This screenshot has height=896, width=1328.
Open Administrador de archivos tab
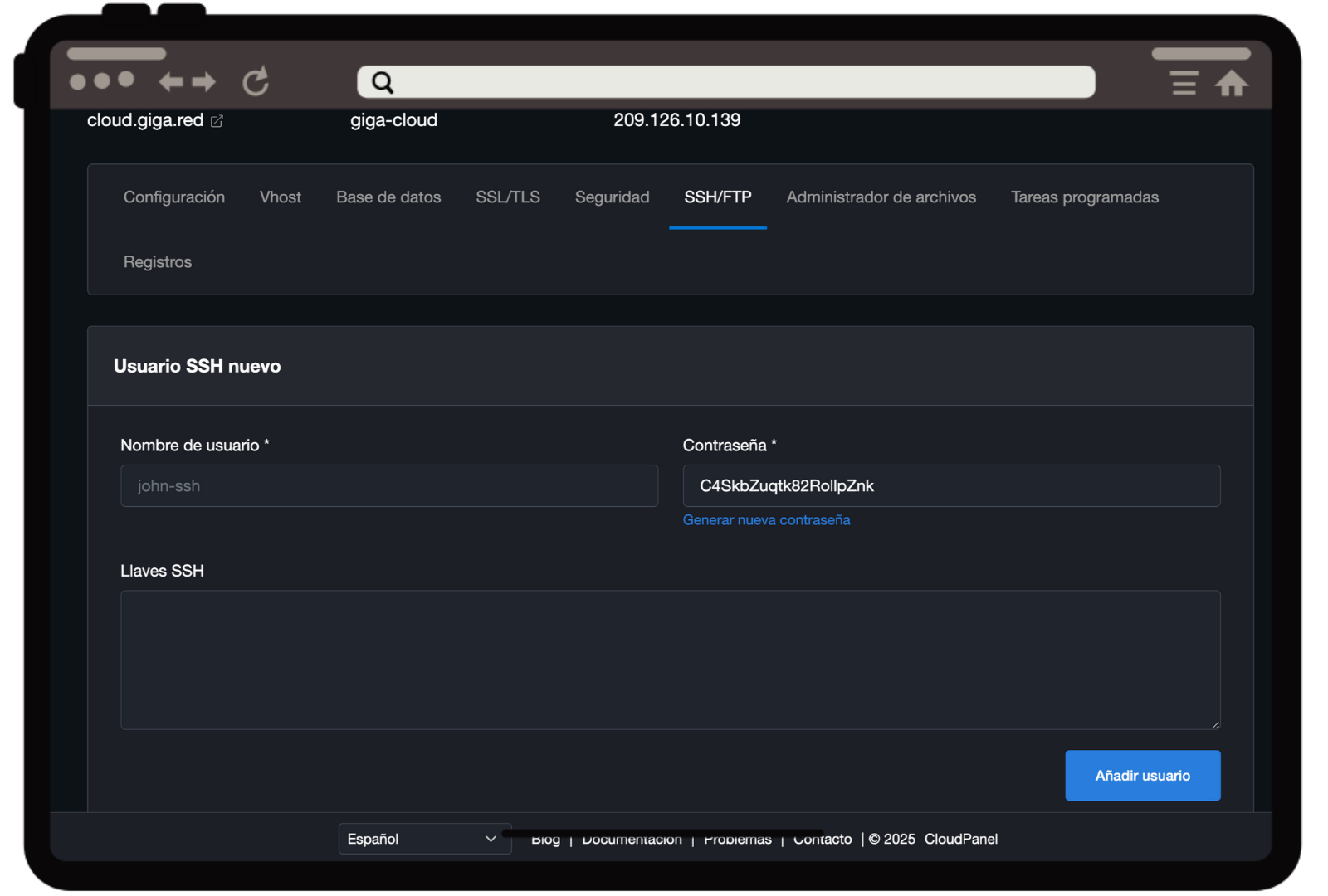pos(881,197)
